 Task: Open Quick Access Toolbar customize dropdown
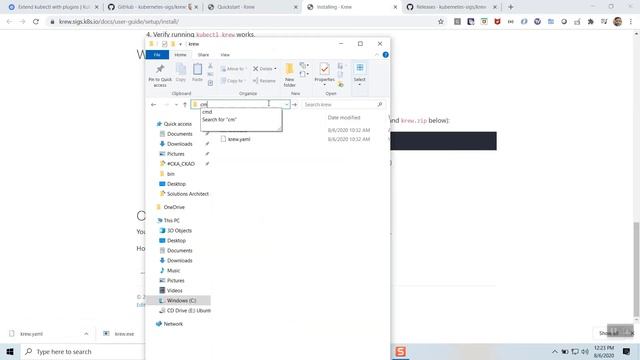point(180,44)
